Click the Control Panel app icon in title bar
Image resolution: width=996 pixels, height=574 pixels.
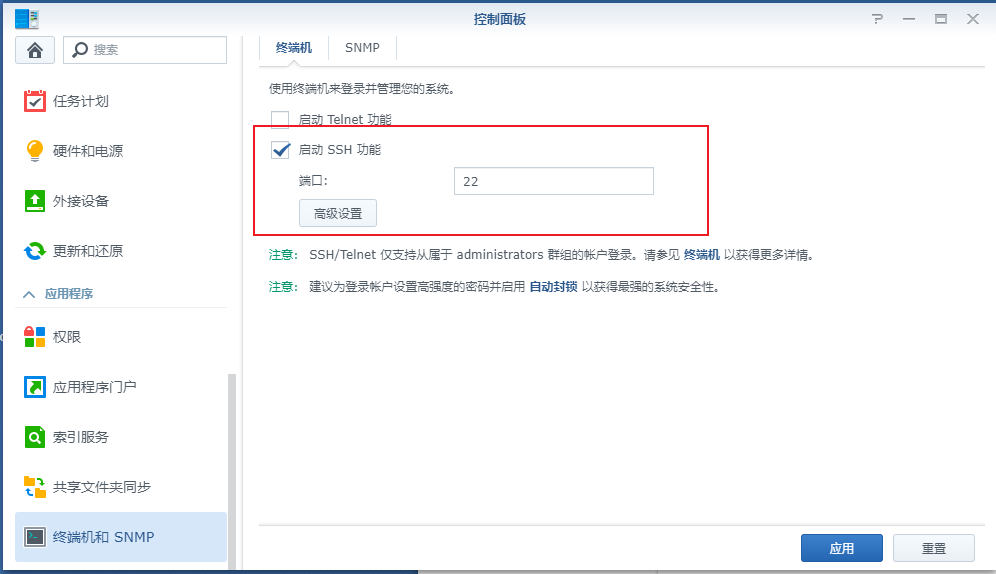click(x=27, y=19)
